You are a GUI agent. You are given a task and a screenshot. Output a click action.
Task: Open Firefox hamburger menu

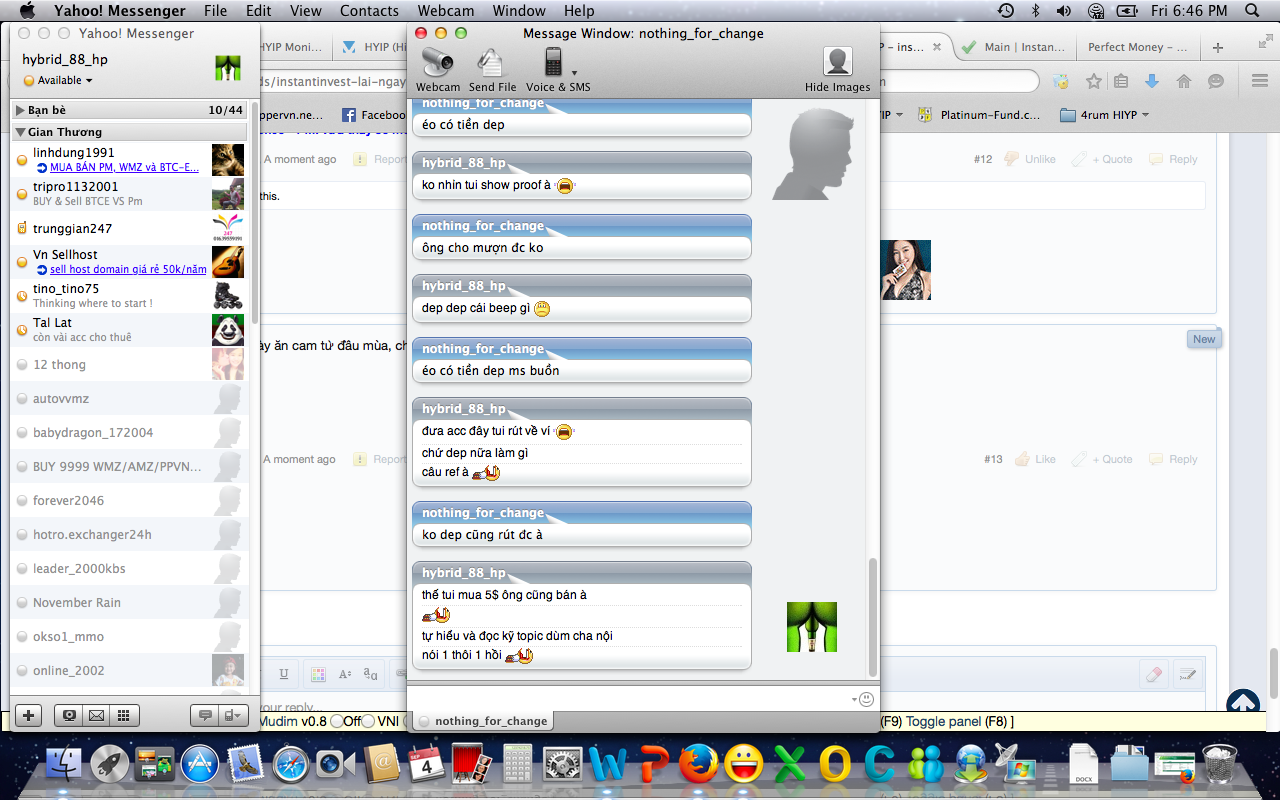[1259, 81]
